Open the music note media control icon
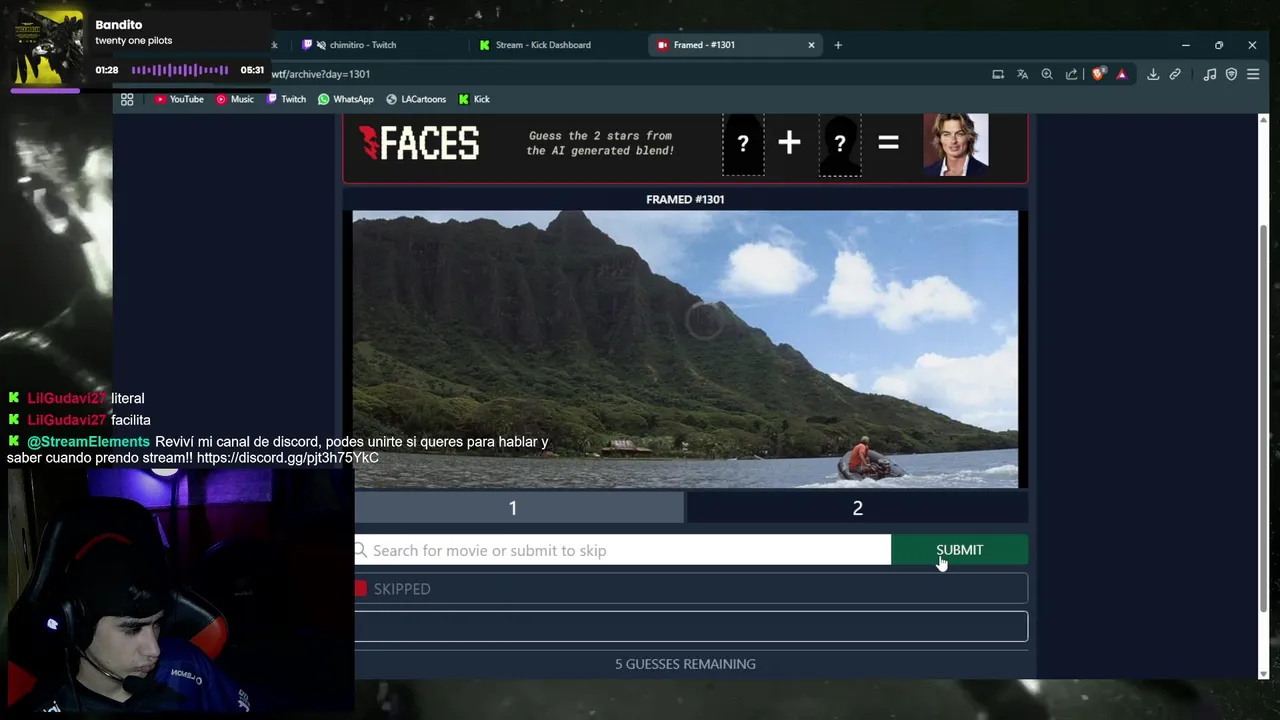The height and width of the screenshot is (720, 1280). point(1210,74)
